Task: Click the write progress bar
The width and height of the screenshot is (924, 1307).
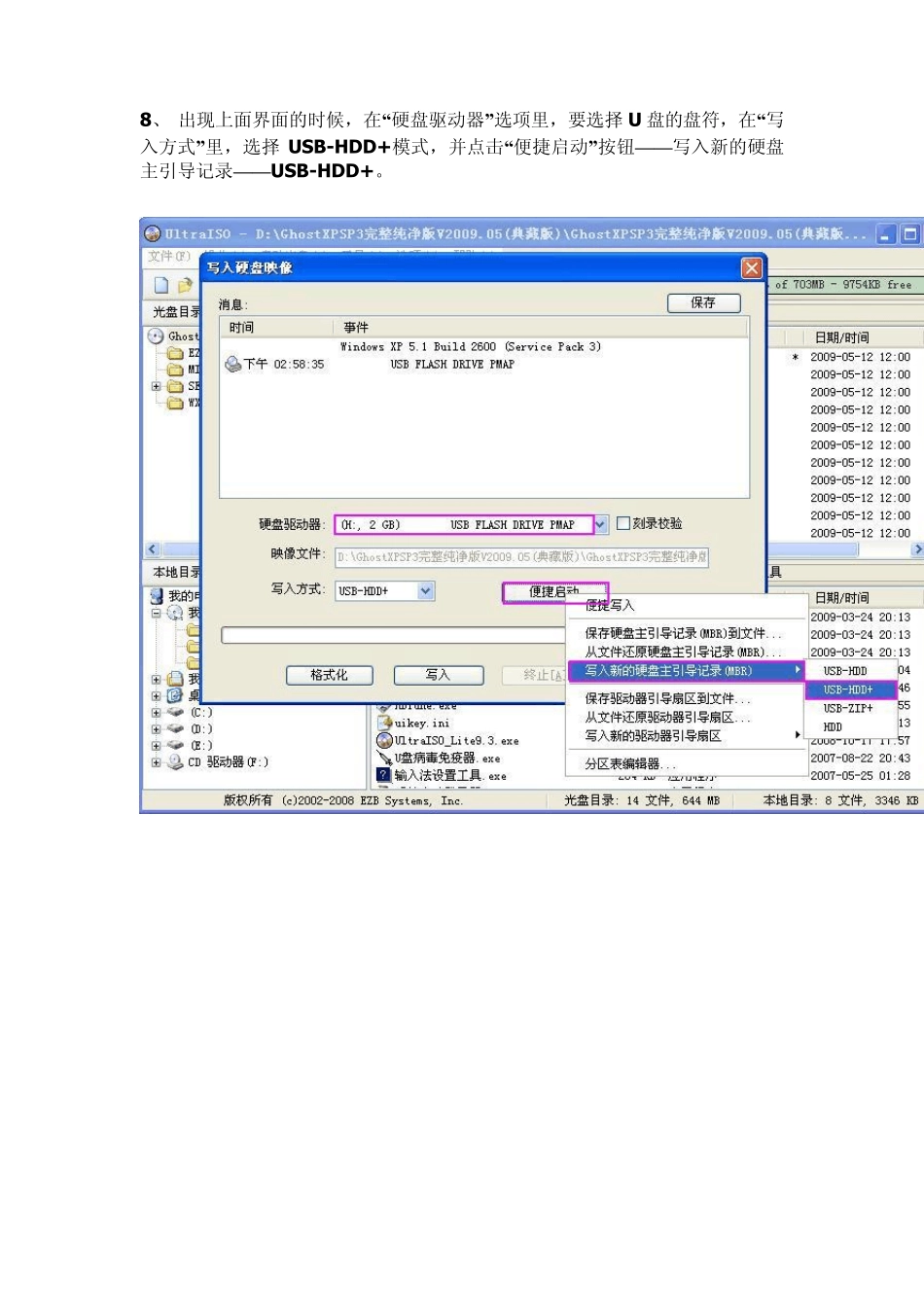Action: tap(394, 635)
